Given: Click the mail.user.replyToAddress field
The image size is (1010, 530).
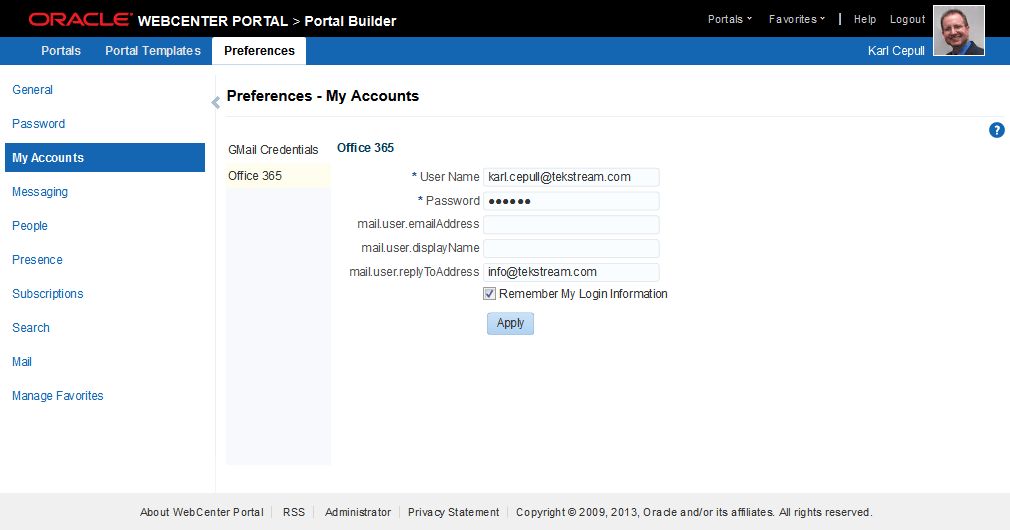Looking at the screenshot, I should coord(571,272).
